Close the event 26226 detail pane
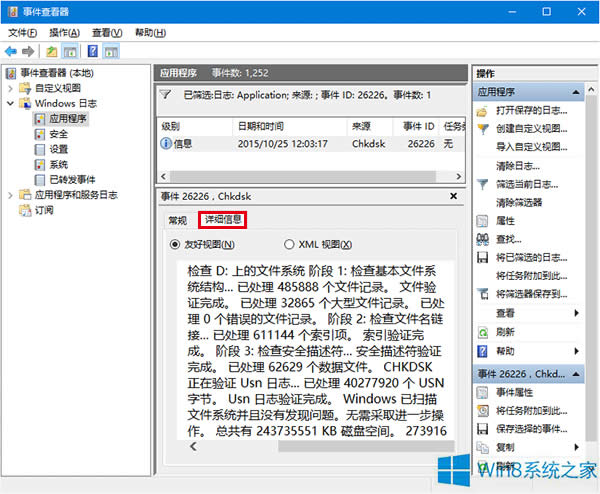Image resolution: width=600 pixels, height=494 pixels. coord(453,196)
